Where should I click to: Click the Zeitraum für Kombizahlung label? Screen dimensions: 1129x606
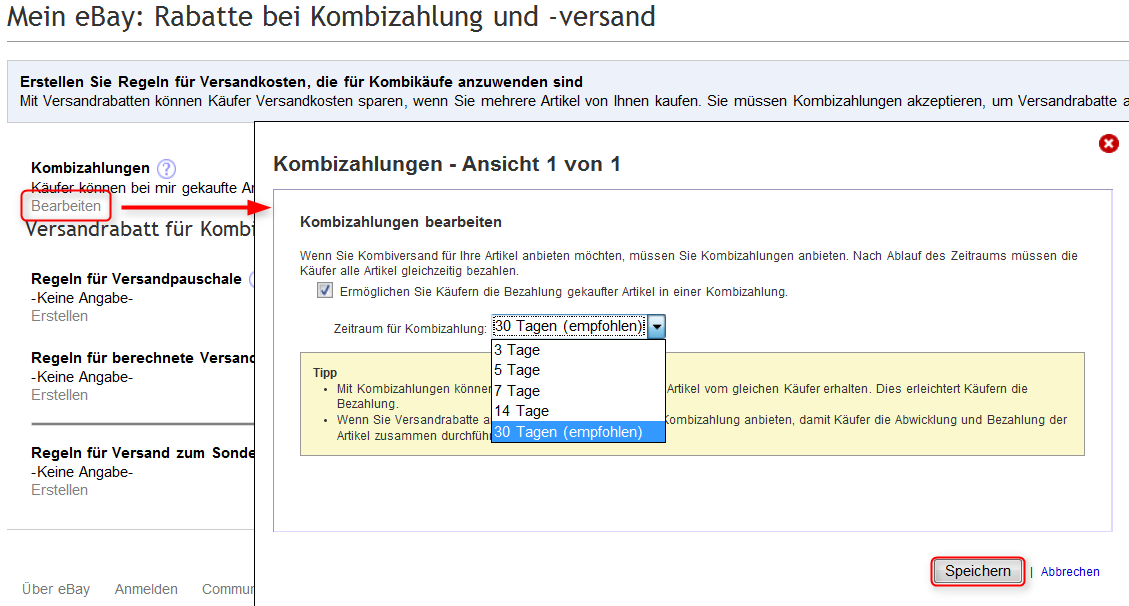coord(410,329)
